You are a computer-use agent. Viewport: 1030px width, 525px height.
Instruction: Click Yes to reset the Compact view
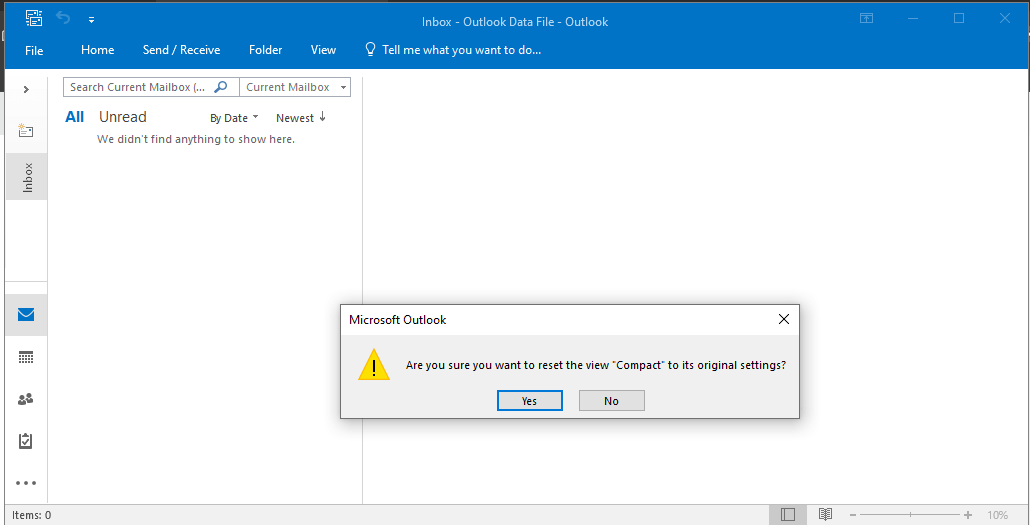(529, 401)
